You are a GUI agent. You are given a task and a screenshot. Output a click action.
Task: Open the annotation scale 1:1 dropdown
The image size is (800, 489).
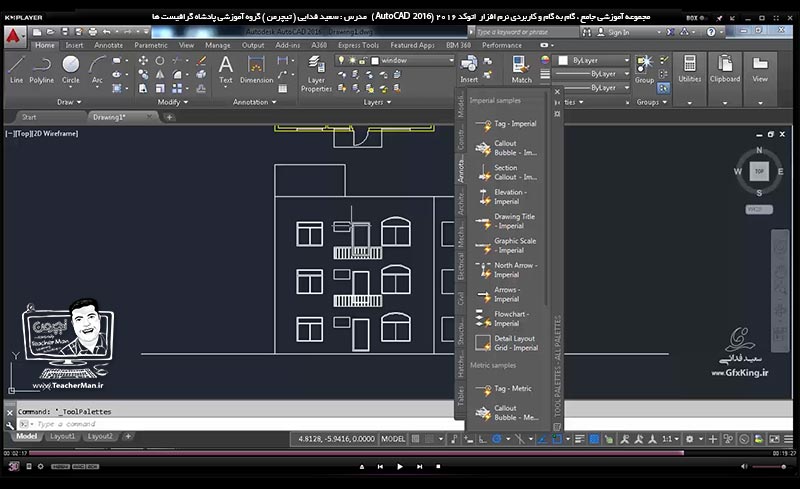pyautogui.click(x=670, y=439)
